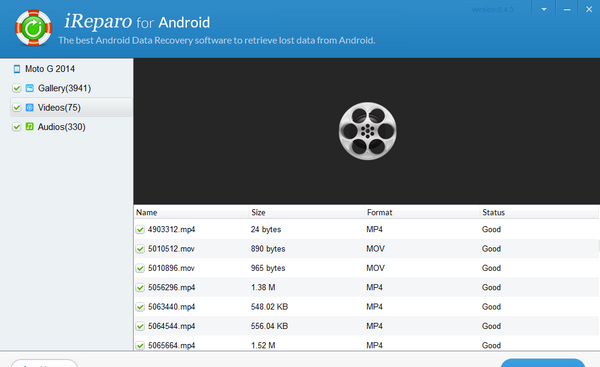
Task: Select file name 5010896.mov
Action: coord(171,268)
